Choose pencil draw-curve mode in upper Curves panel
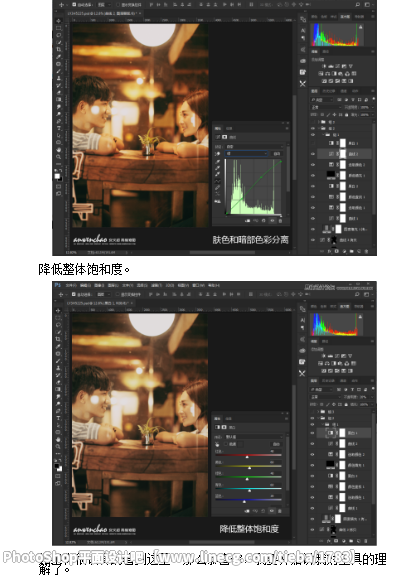The image size is (411, 576). (x=217, y=188)
